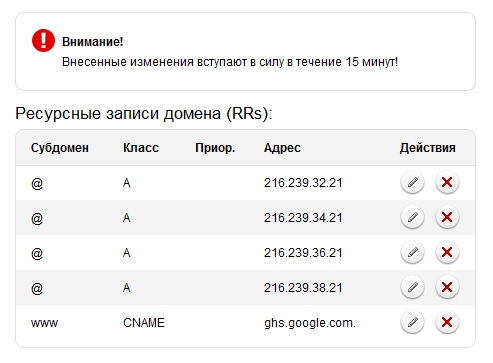493x363 pixels.
Task: Remove the 216.239.38.21 A record
Action: (x=447, y=287)
